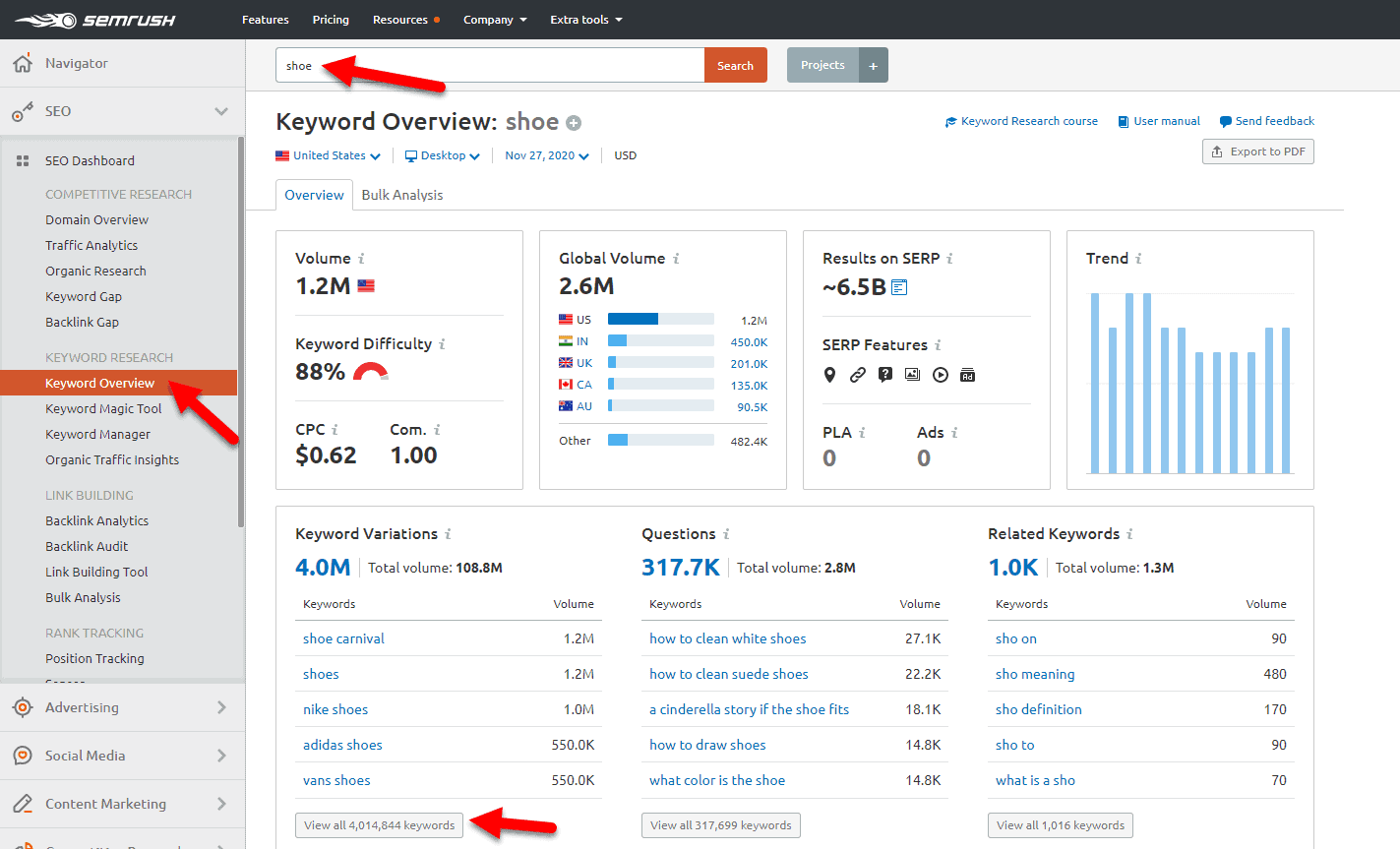Click the Projects button
The image size is (1400, 849).
pyautogui.click(x=822, y=65)
